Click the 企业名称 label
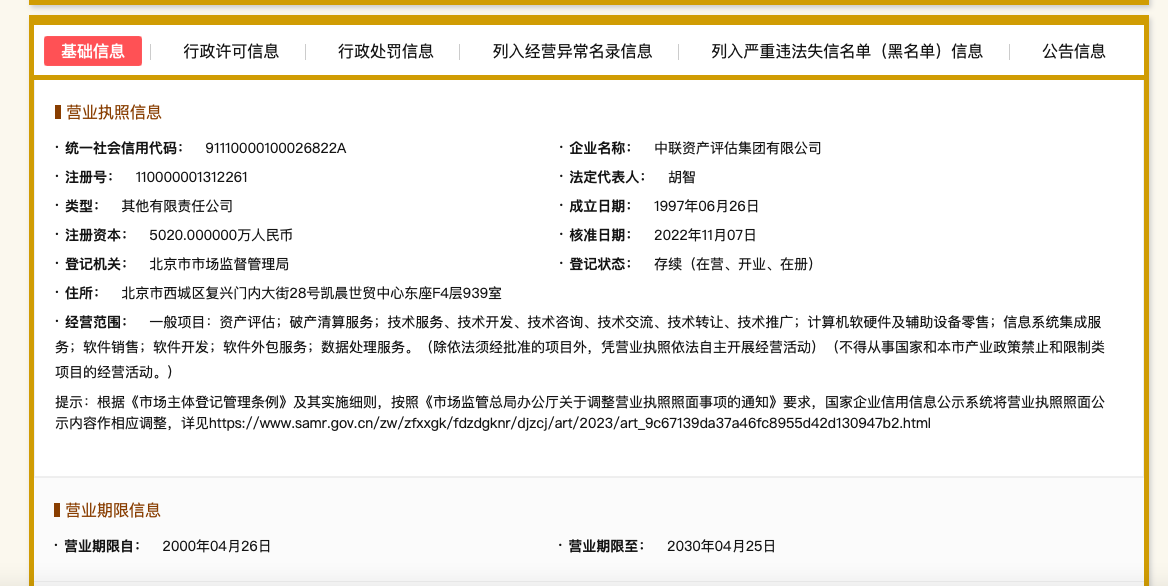 click(600, 148)
